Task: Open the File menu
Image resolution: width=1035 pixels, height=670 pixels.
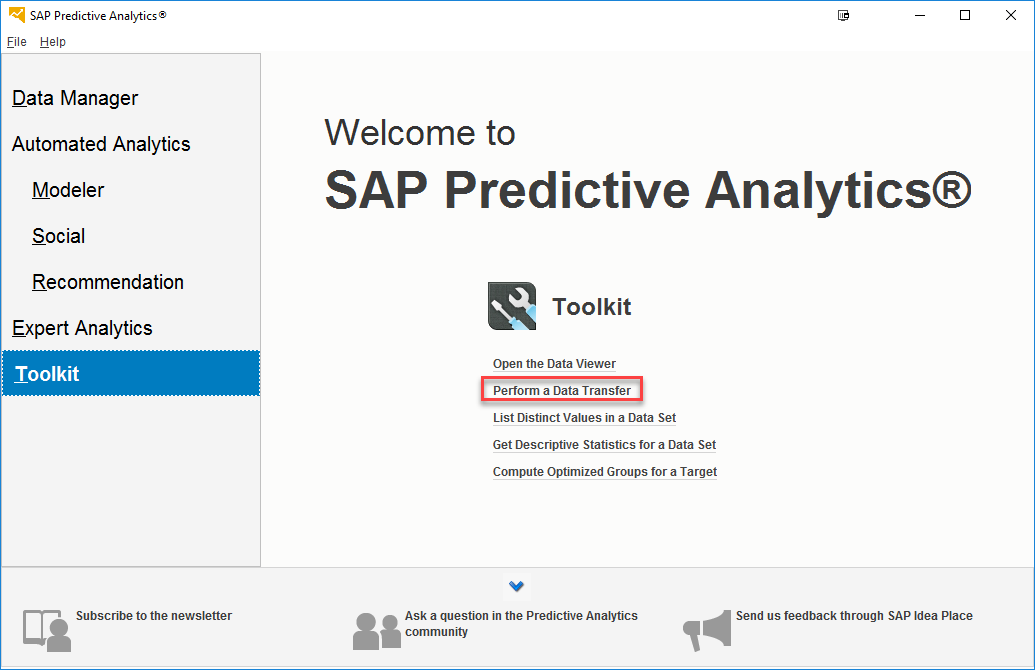Action: (x=16, y=42)
